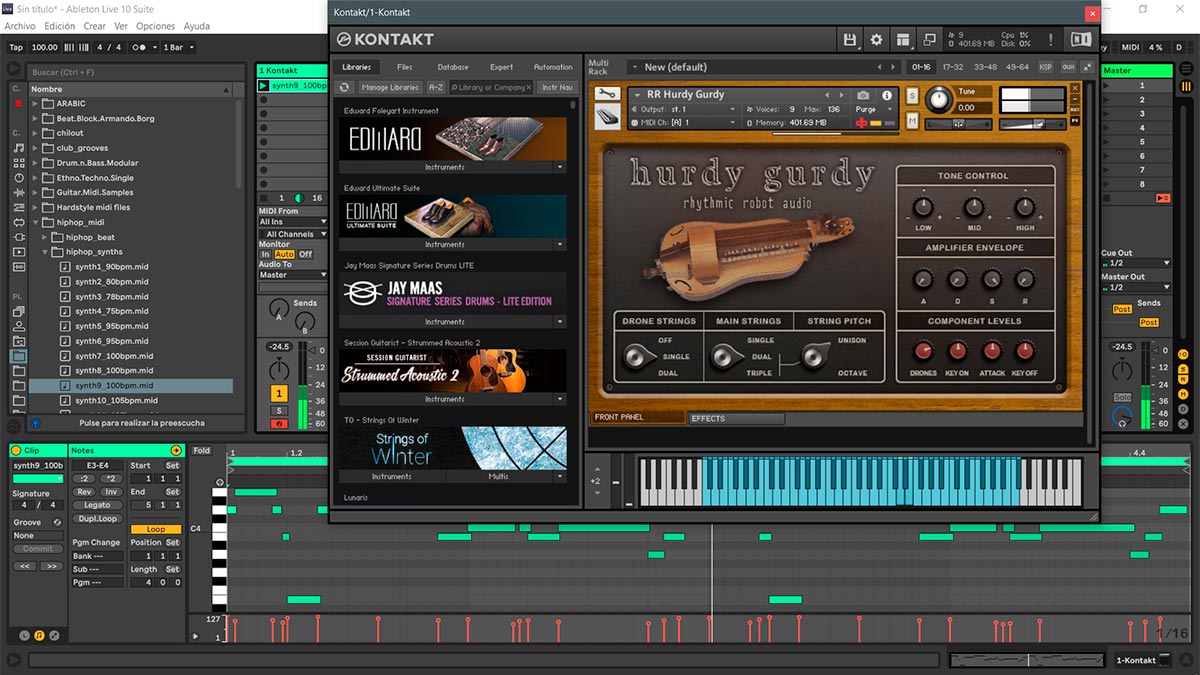Open Max for Live icon in browser sidebar

[x=18, y=222]
